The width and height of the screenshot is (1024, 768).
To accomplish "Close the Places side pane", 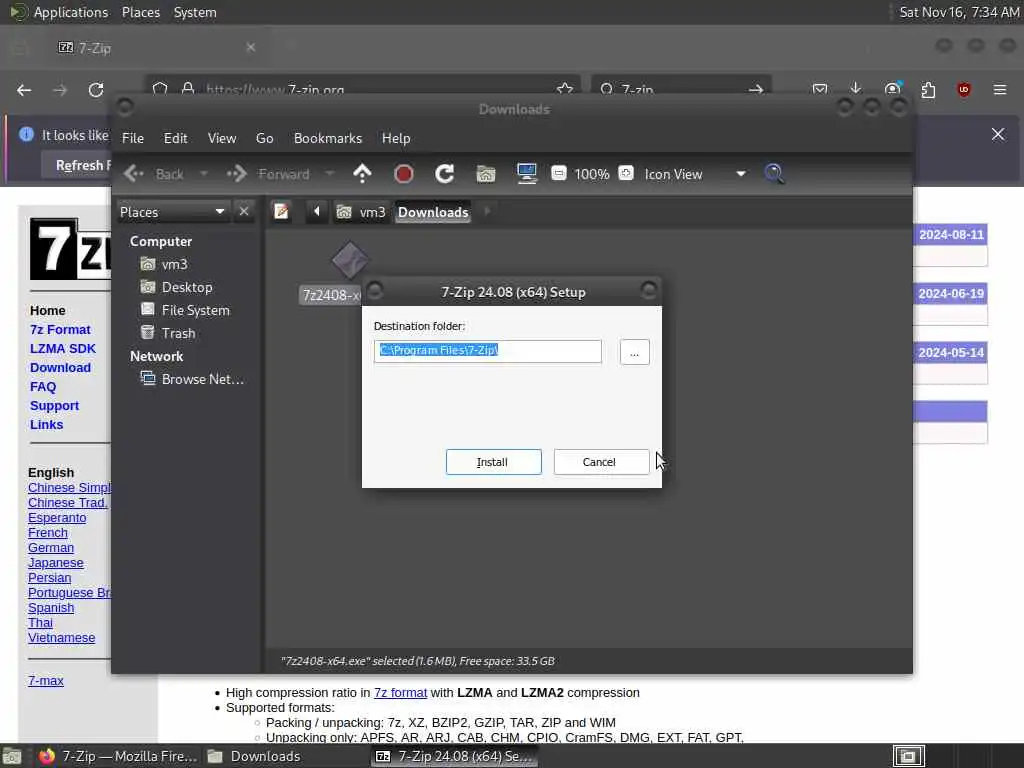I will pyautogui.click(x=244, y=212).
